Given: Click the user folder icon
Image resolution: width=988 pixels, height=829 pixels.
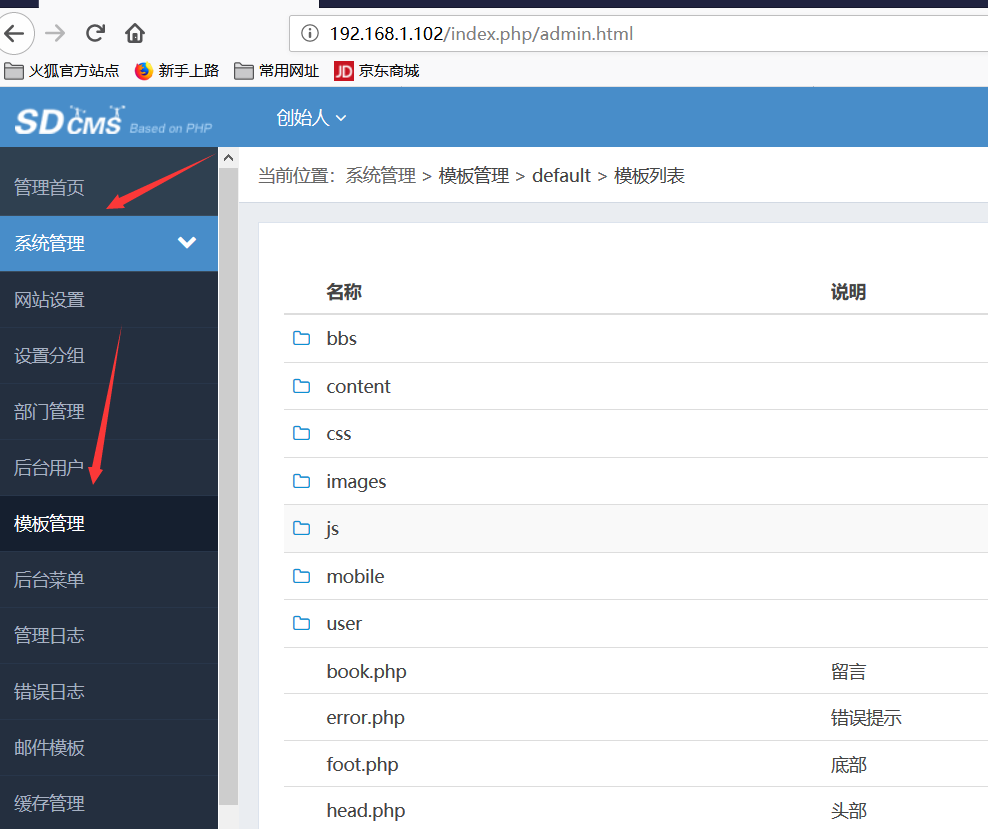Looking at the screenshot, I should [x=302, y=624].
